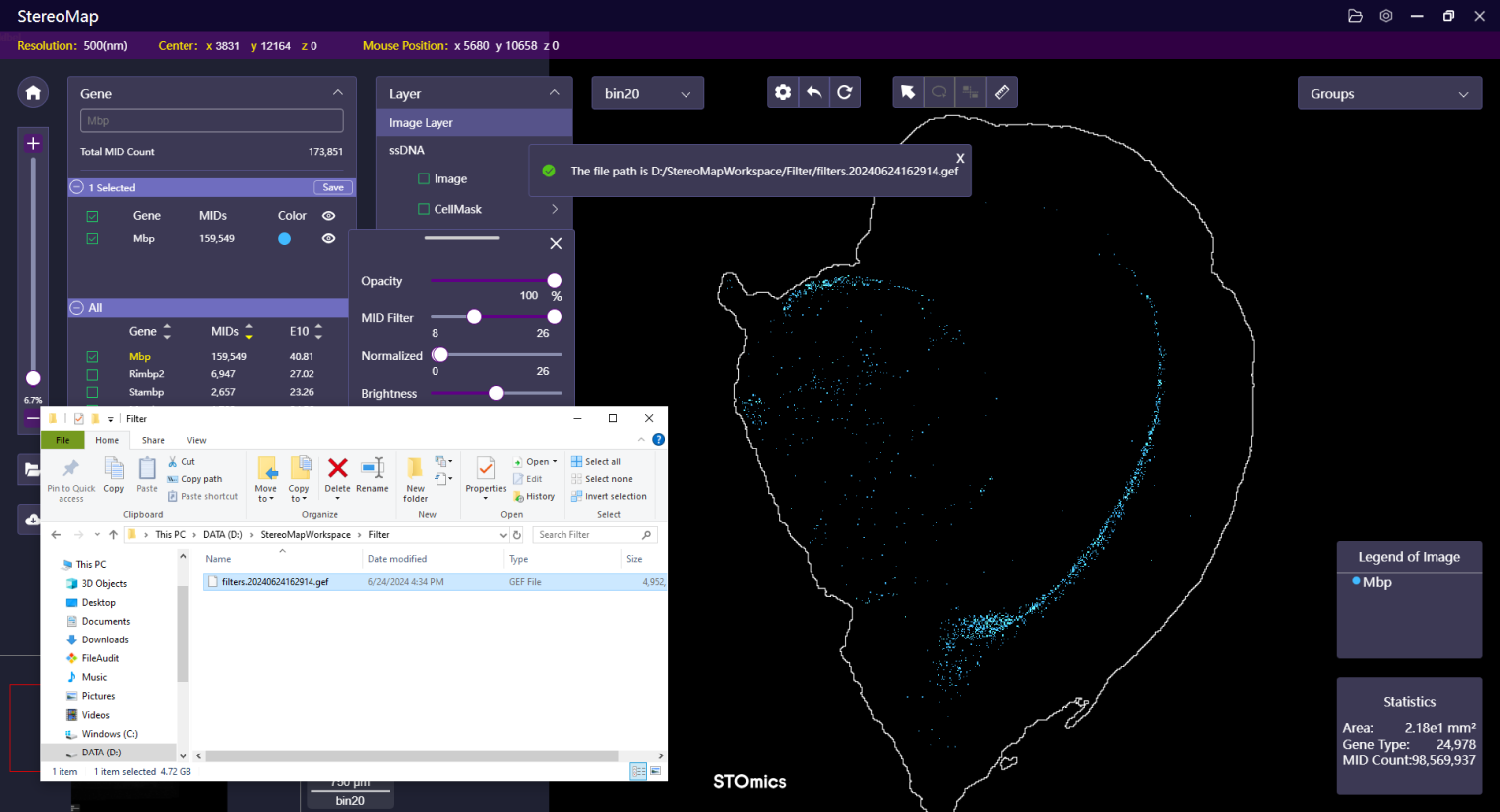
Task: Switch to Explorer Share tab
Action: point(153,440)
